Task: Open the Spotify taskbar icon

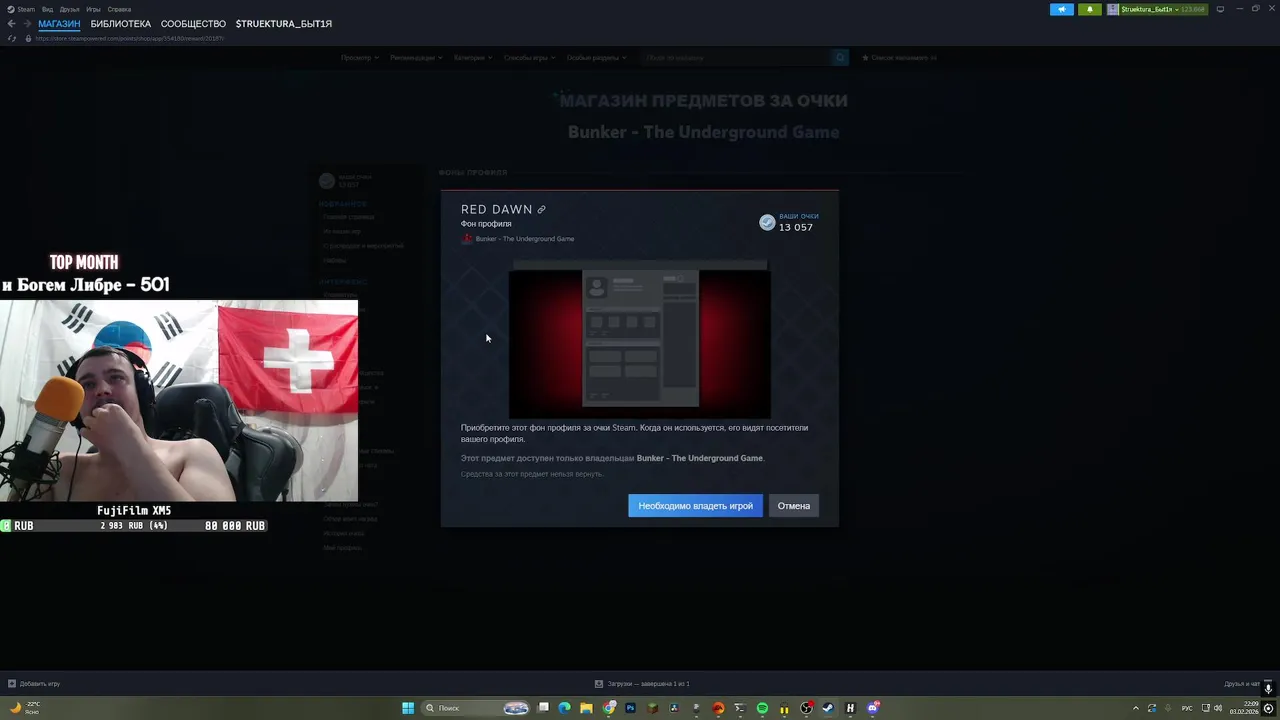Action: pyautogui.click(x=762, y=708)
